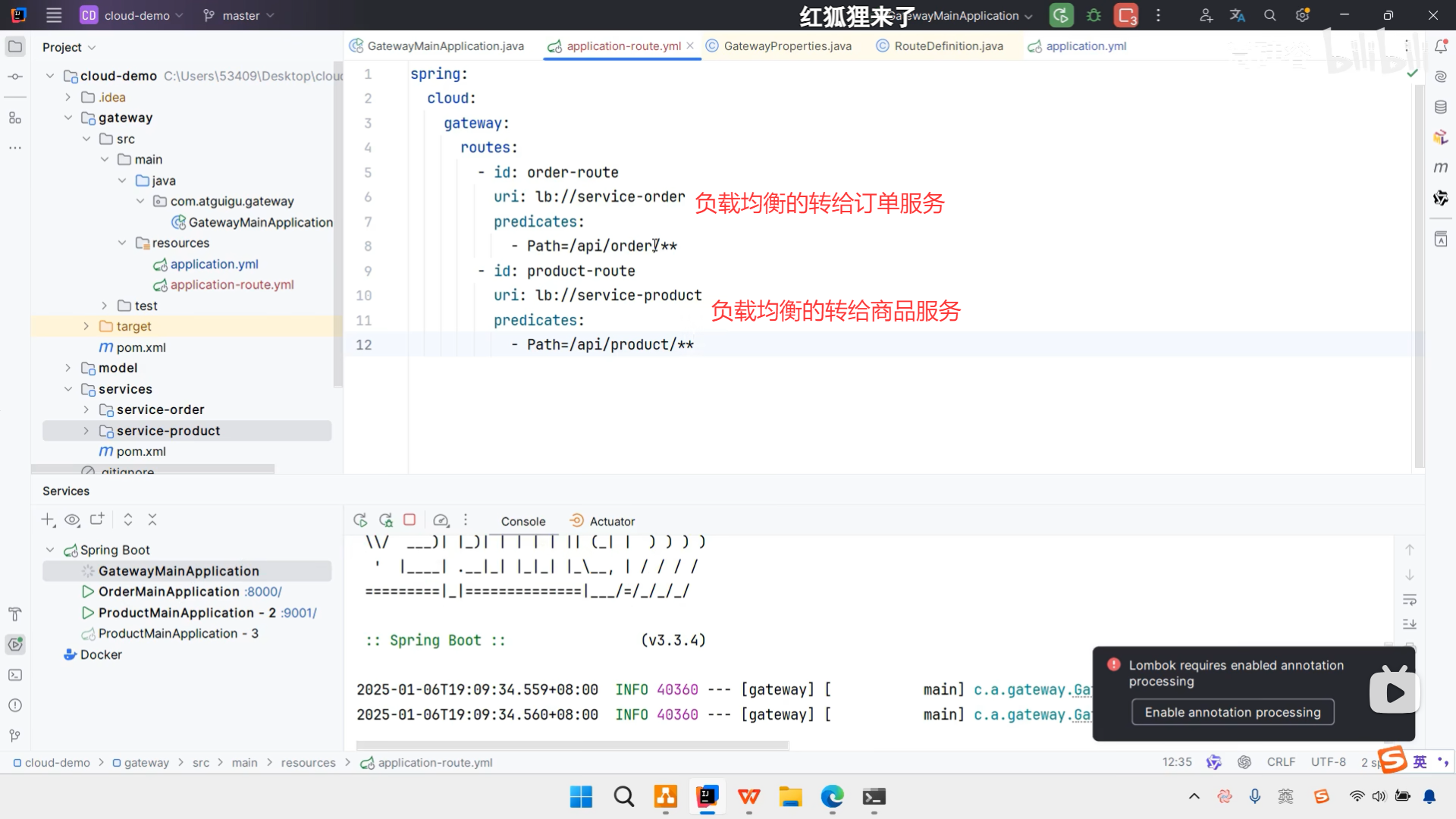
Task: Switch to the Actuator tab
Action: pyautogui.click(x=611, y=522)
